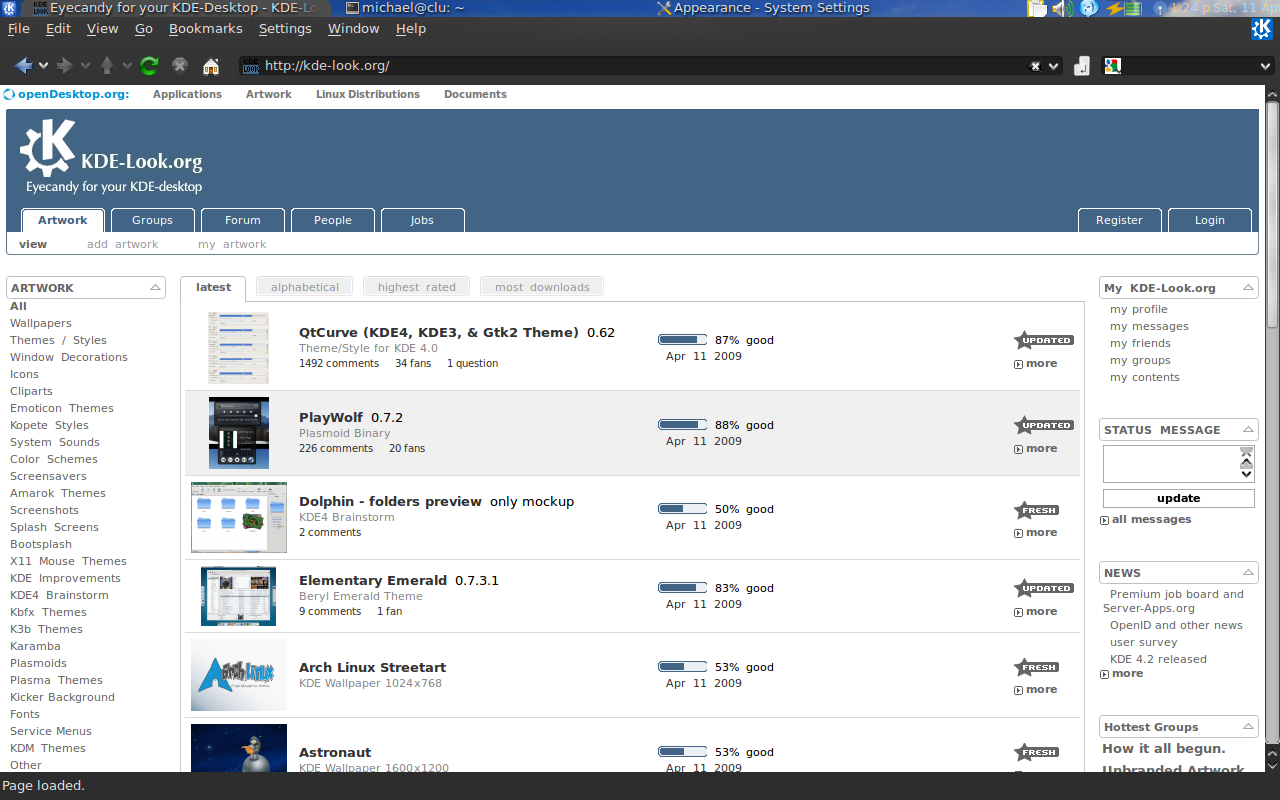Click the UPDATED star badge for QtCurve
Image resolution: width=1280 pixels, height=800 pixels.
(1043, 340)
